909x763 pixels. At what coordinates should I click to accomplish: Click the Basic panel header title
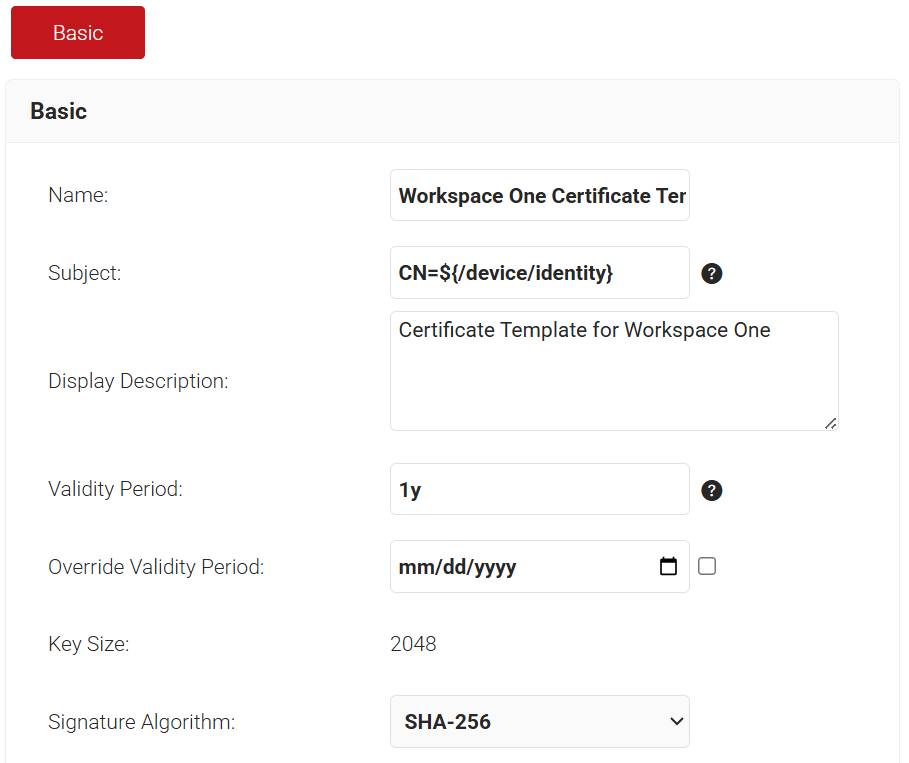[x=59, y=111]
